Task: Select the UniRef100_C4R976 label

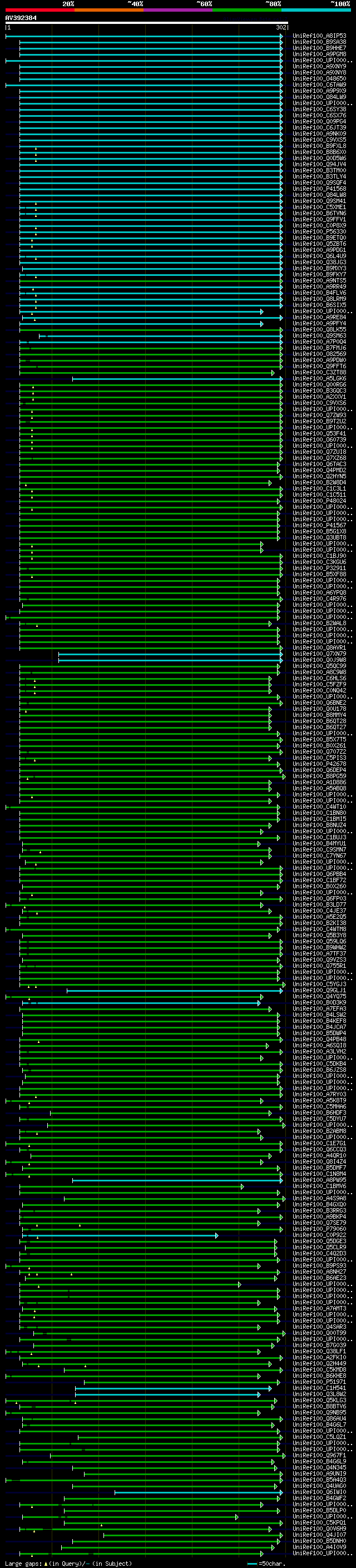Action: point(319,598)
